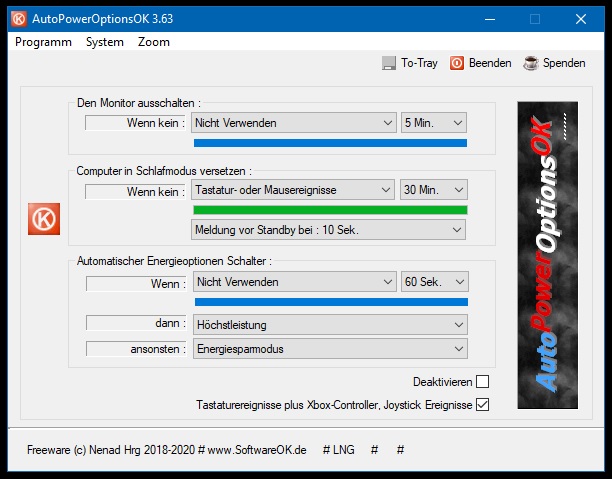Click the monitor section Wenn kein field
Image resolution: width=612 pixels, height=479 pixels.
pyautogui.click(x=135, y=123)
